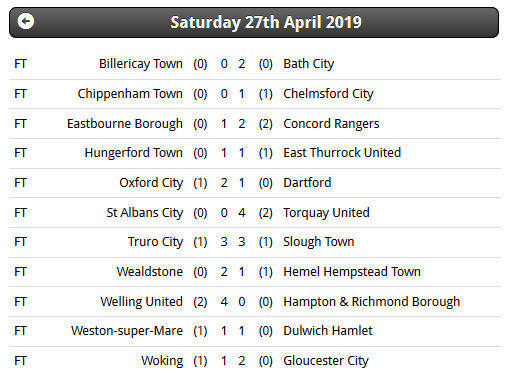The width and height of the screenshot is (506, 383).
Task: Click Eastbourne Borough team name
Action: pyautogui.click(x=125, y=124)
